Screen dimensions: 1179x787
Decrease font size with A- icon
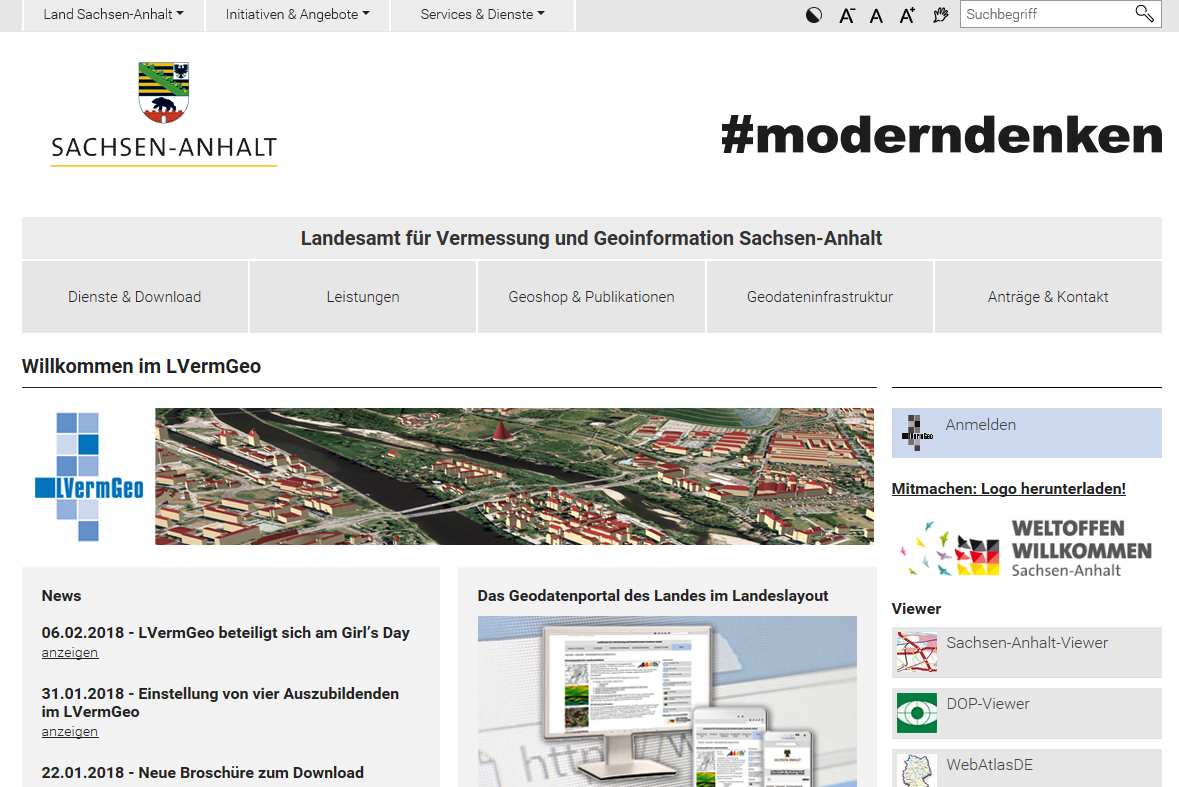pos(847,15)
